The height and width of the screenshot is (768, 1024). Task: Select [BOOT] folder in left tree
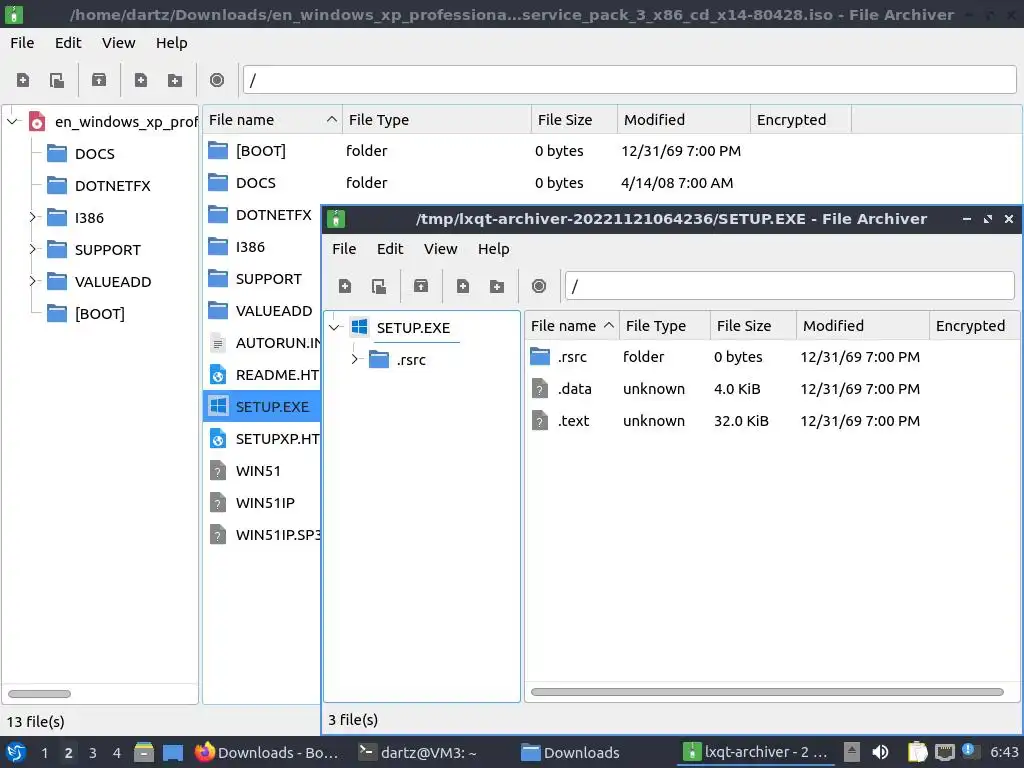(x=99, y=314)
